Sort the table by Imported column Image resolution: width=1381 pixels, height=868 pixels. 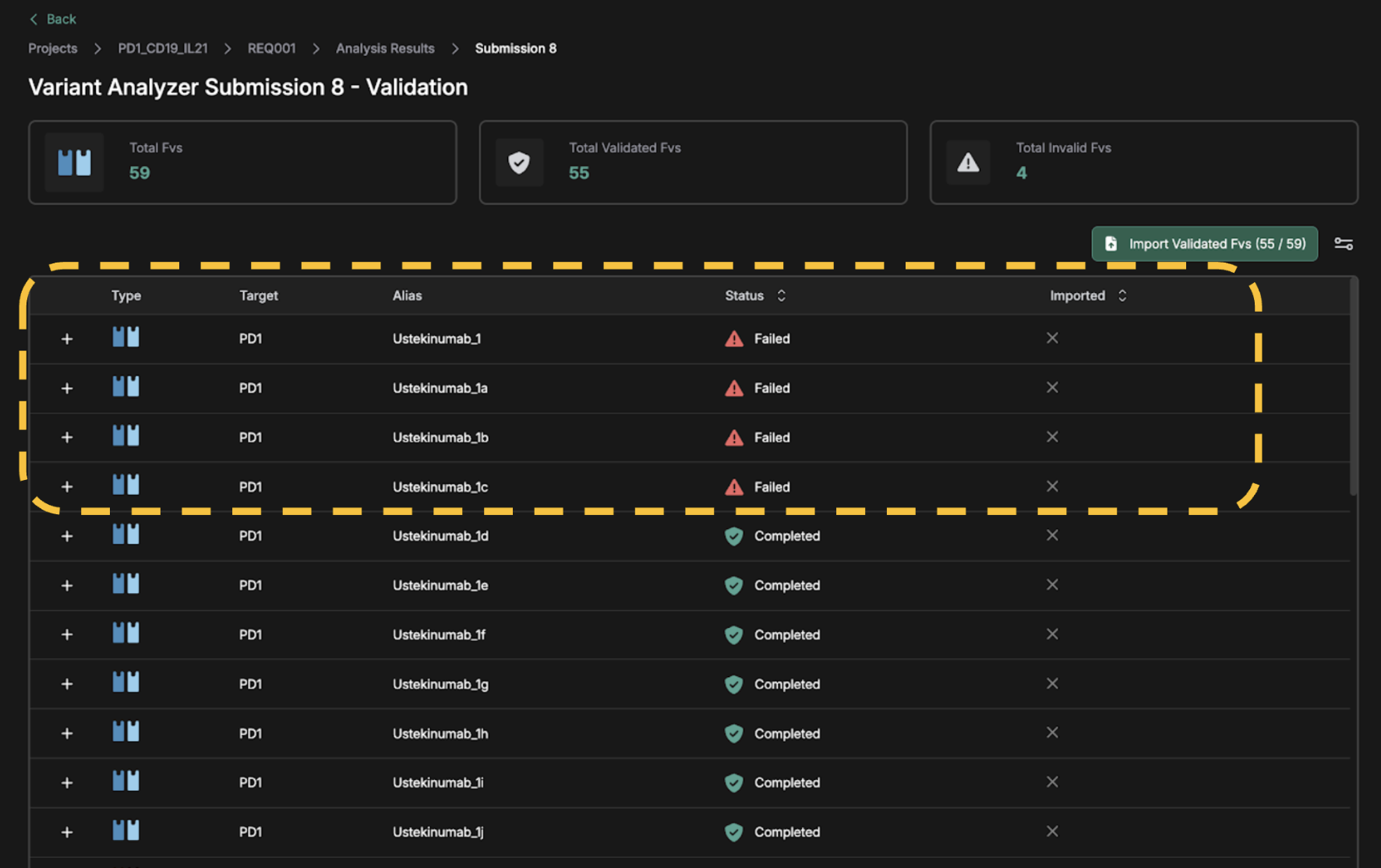(1122, 295)
